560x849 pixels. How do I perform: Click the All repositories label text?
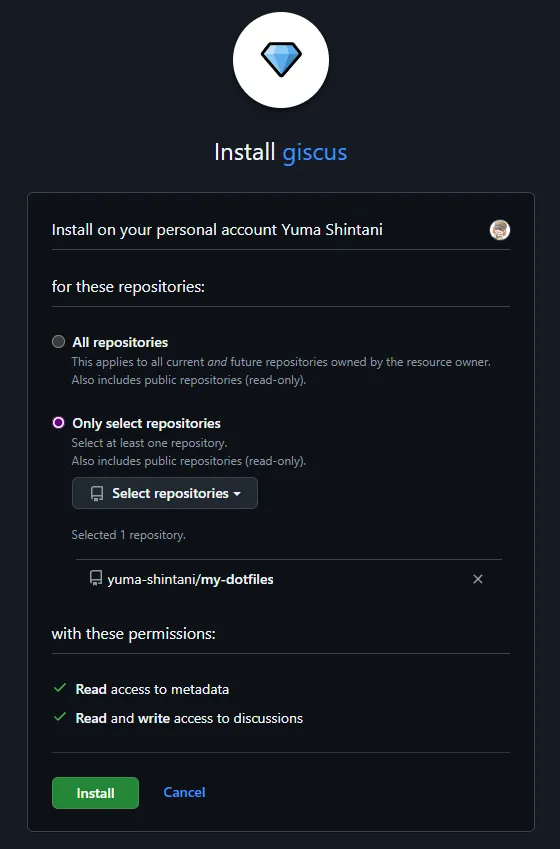(x=120, y=342)
